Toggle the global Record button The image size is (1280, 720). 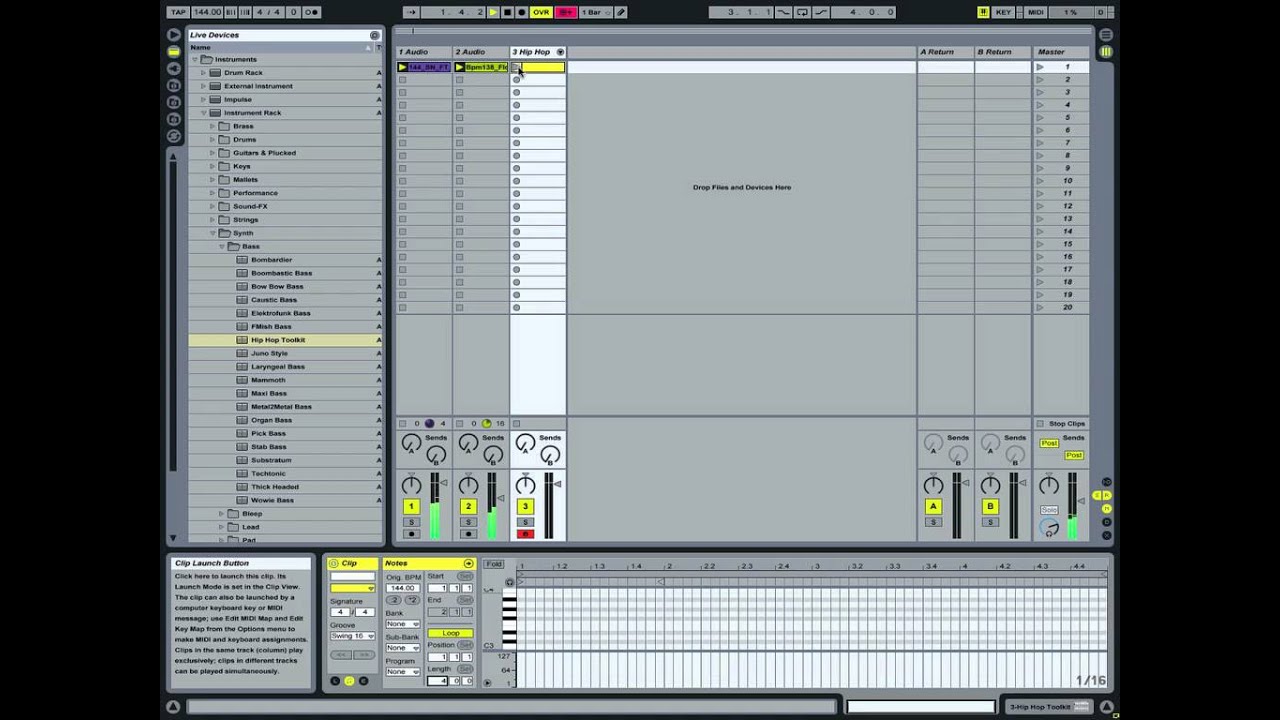point(521,12)
